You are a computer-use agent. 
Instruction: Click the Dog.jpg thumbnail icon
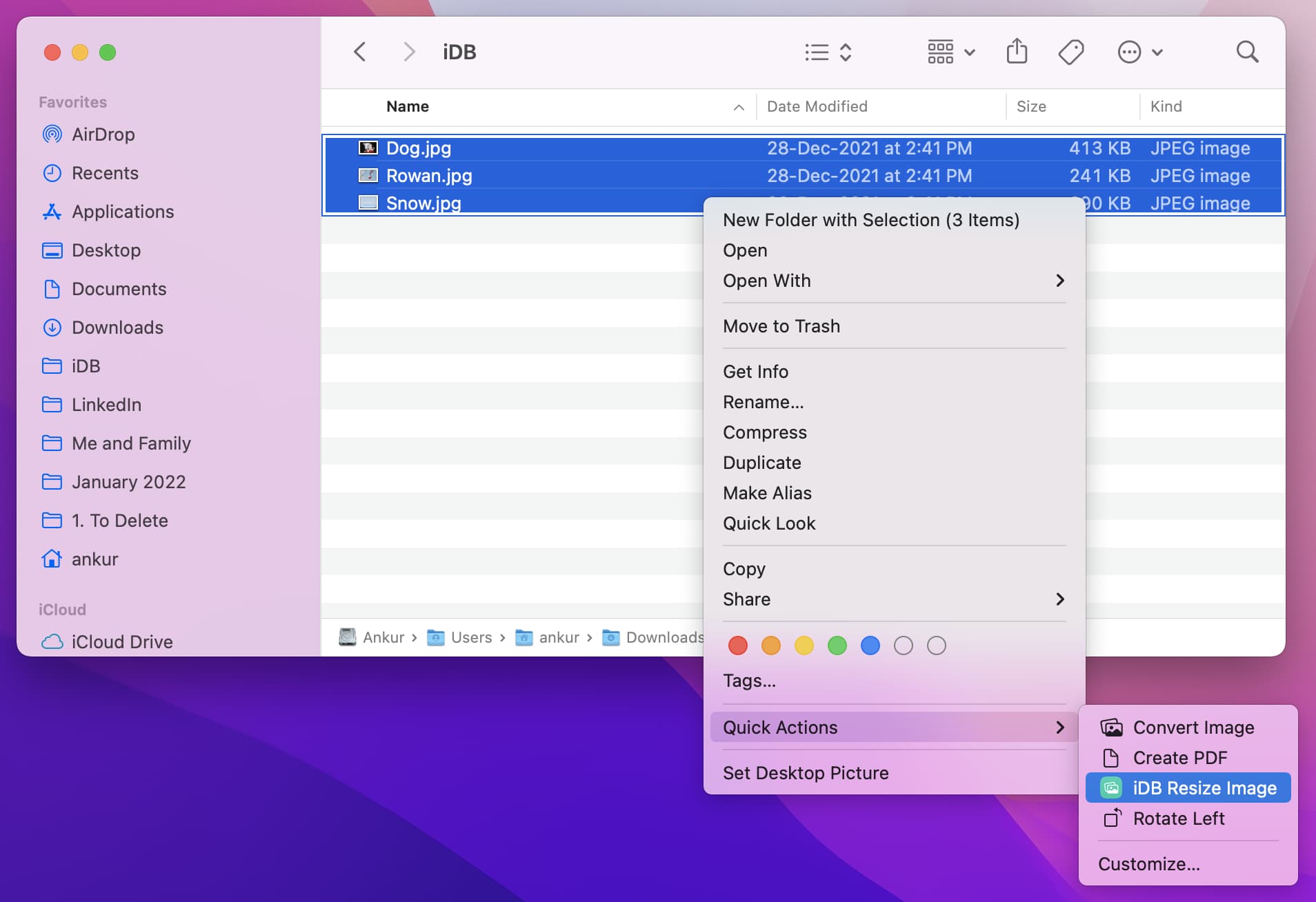pos(368,148)
